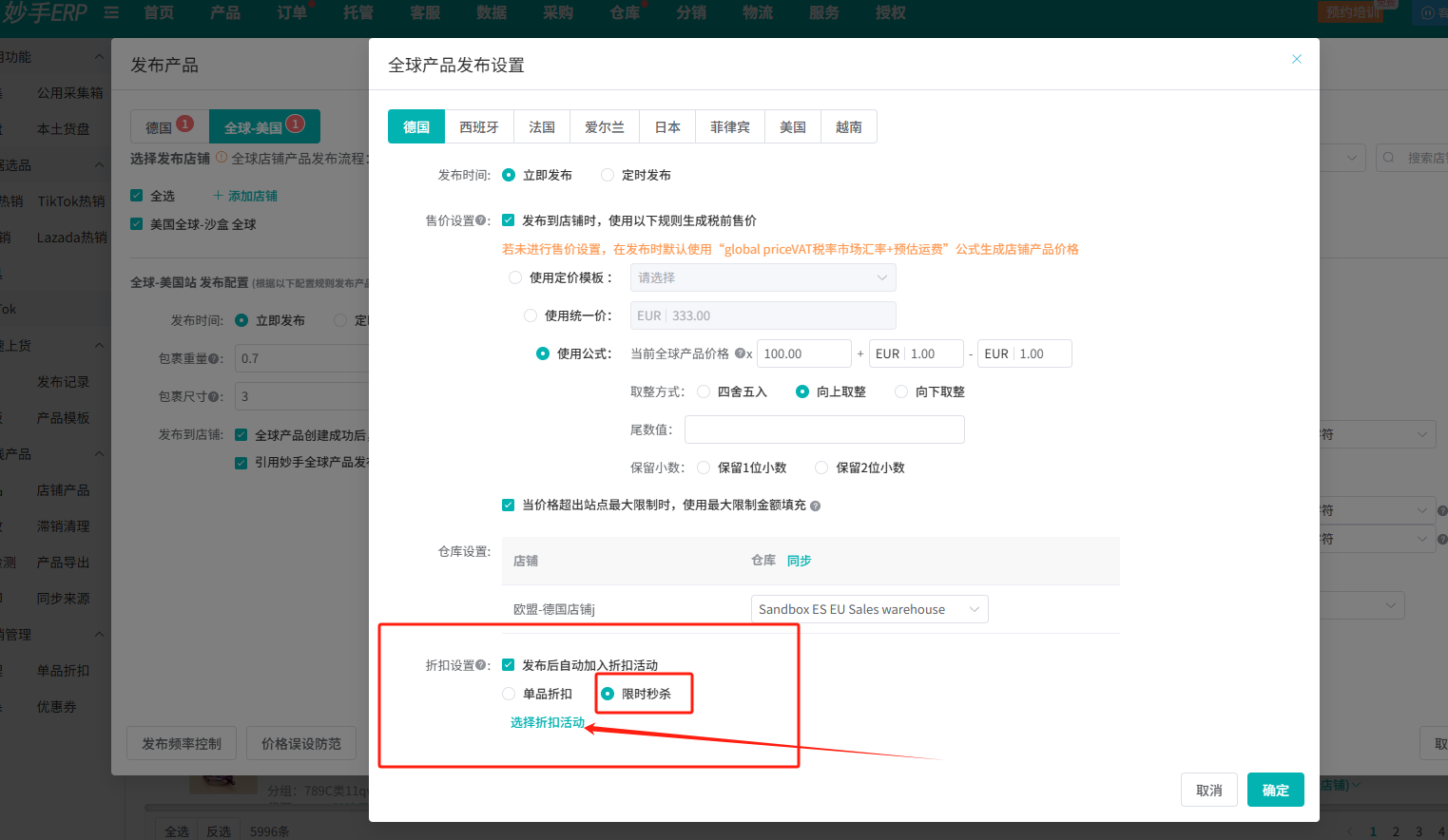Select 单品折扣 radio
Viewport: 1448px width, 840px height.
pyautogui.click(x=509, y=694)
